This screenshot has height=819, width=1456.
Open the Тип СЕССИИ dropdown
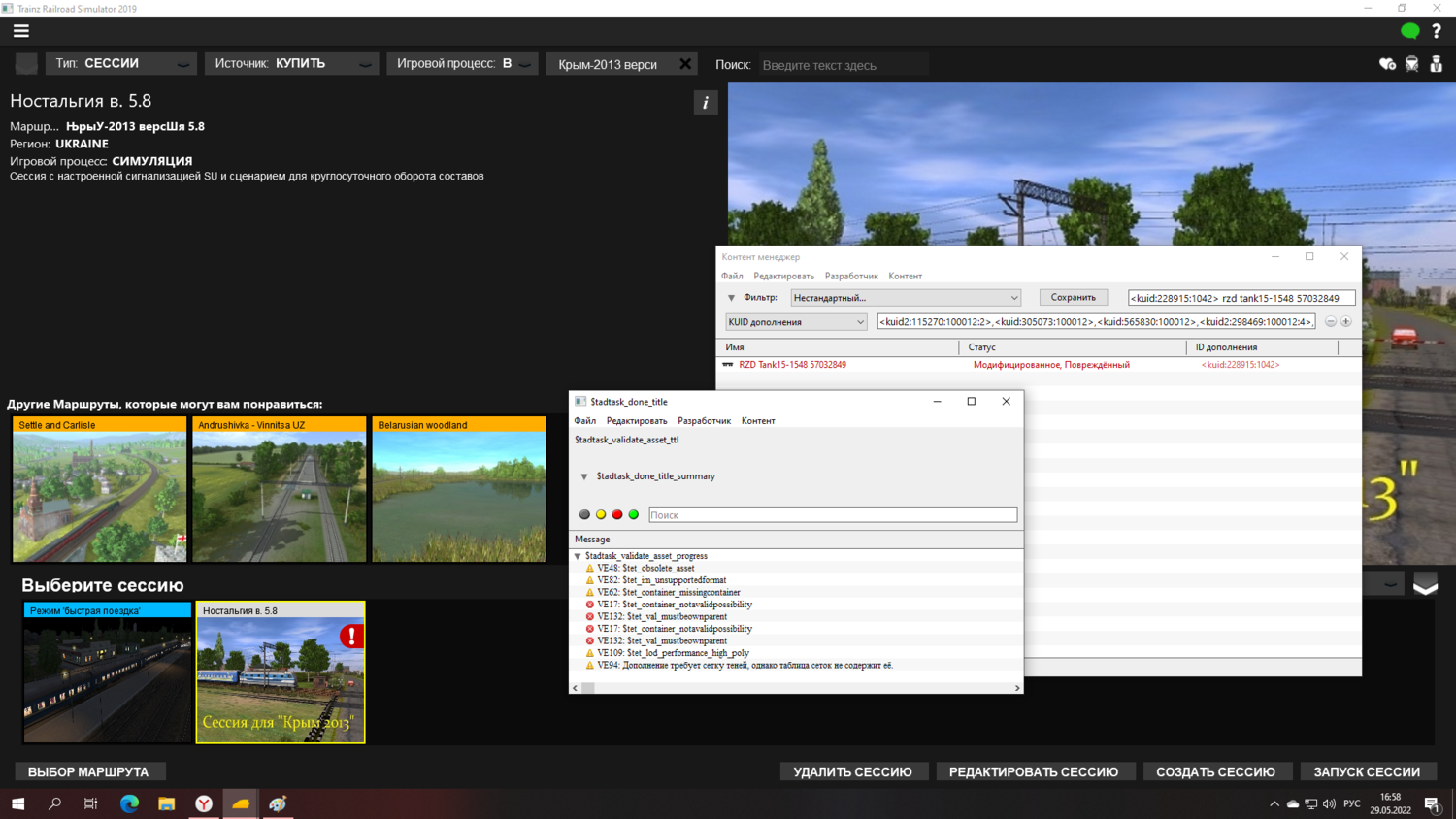click(x=121, y=64)
